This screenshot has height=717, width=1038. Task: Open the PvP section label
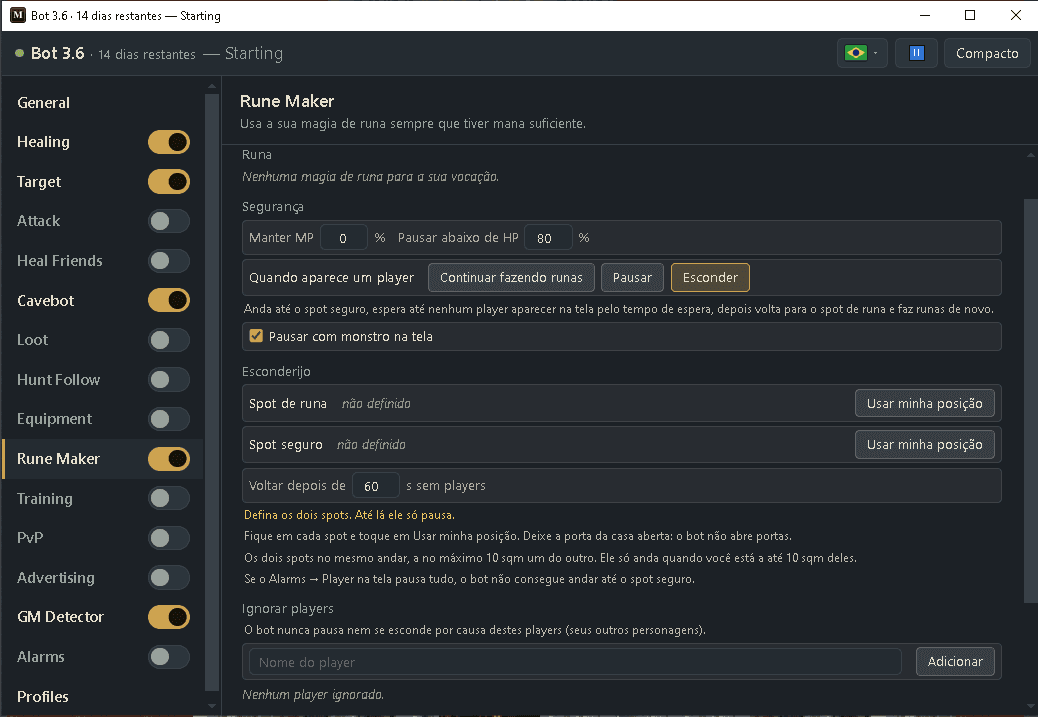click(30, 538)
